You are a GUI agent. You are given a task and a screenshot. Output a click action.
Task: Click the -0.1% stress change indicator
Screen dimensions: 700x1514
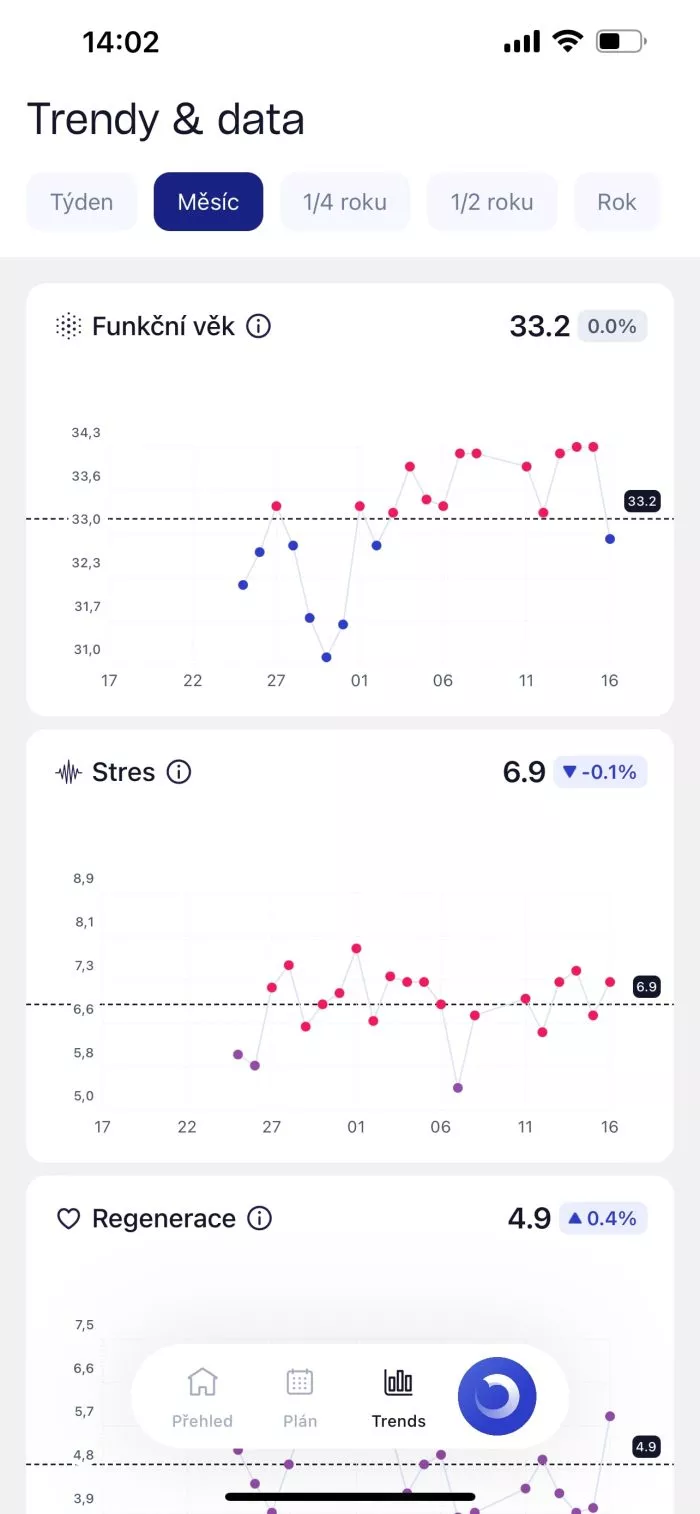coord(598,771)
